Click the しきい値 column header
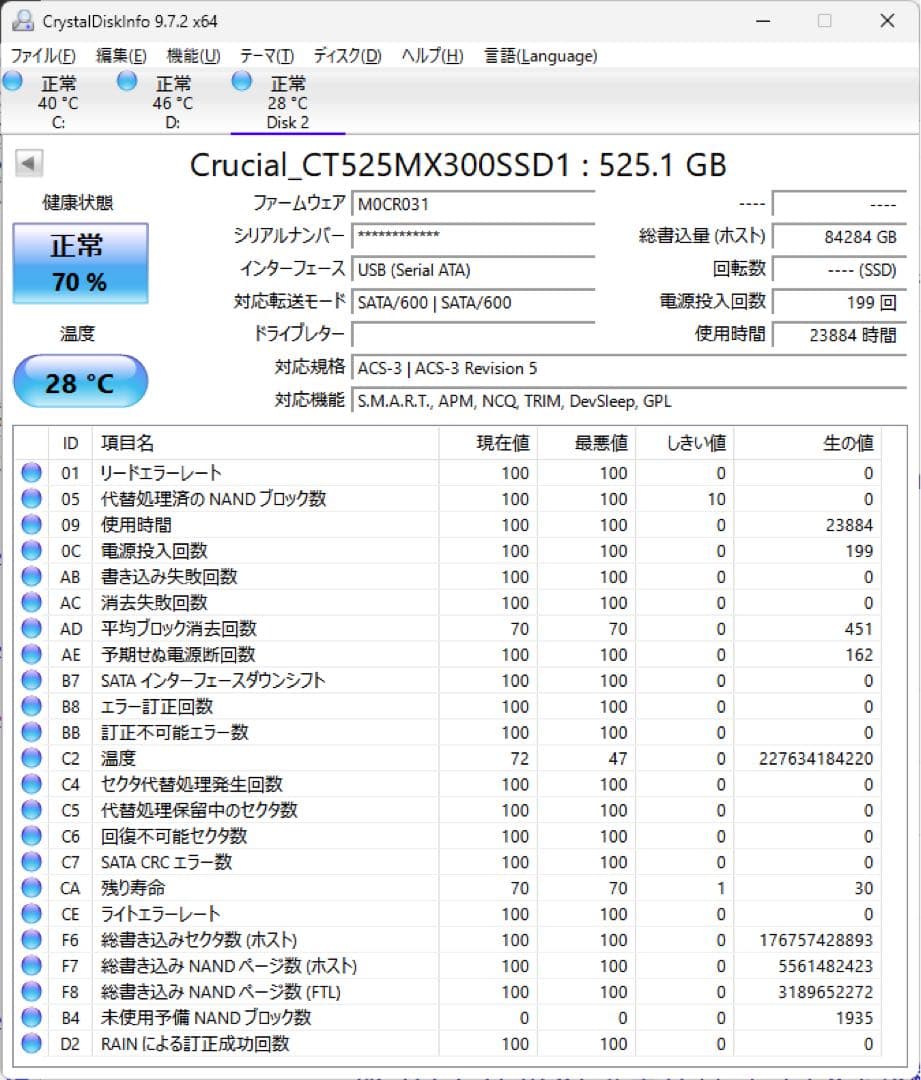This screenshot has width=921, height=1080. (685, 443)
